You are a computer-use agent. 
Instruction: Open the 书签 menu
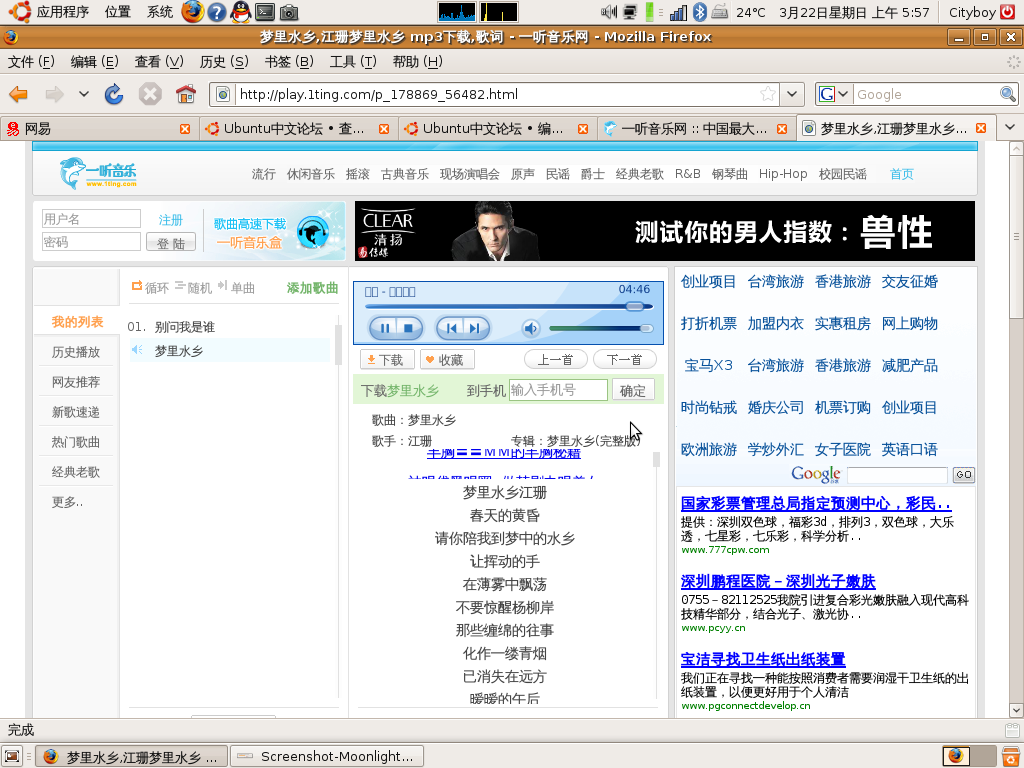tap(289, 61)
